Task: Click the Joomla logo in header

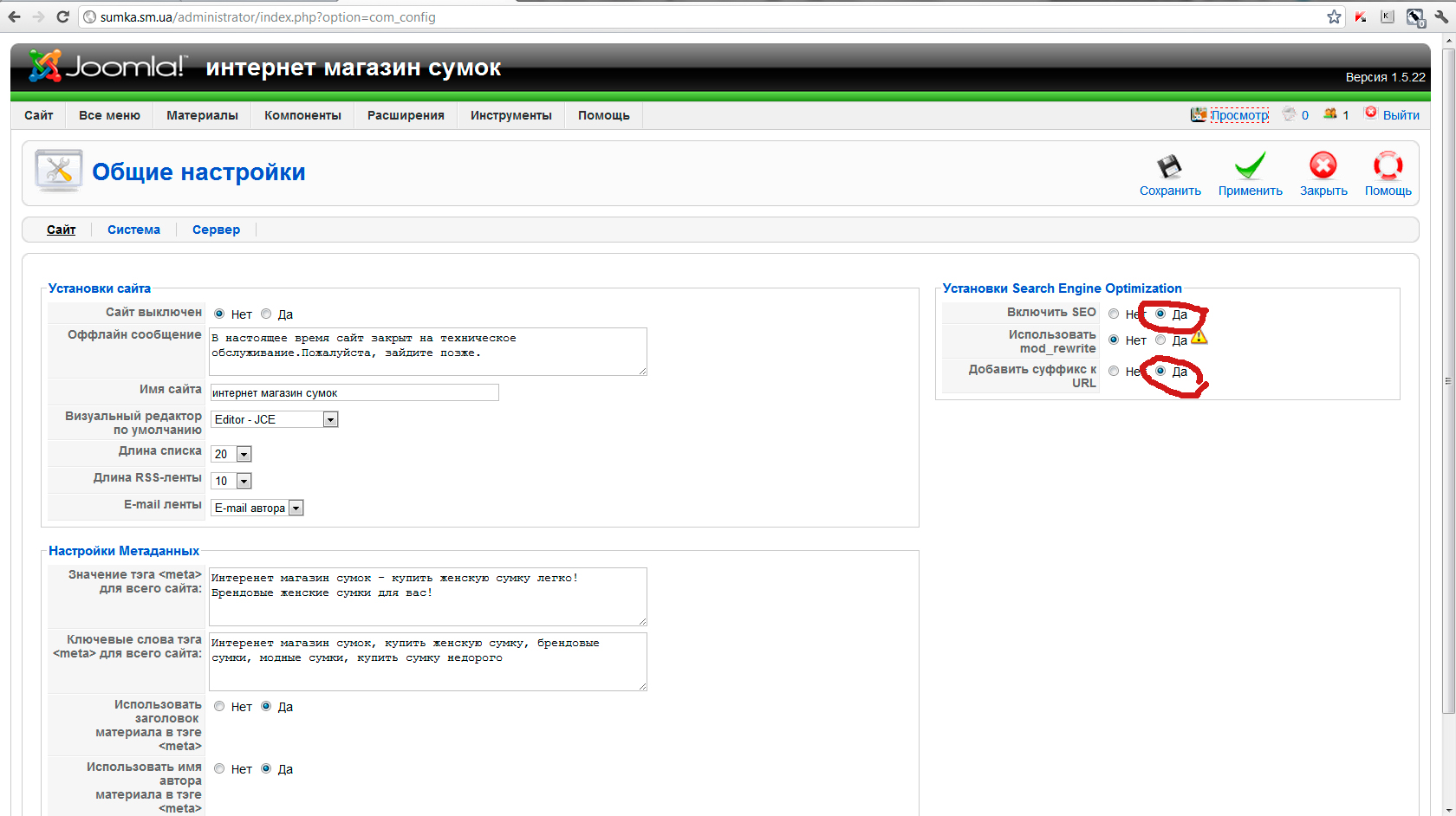Action: coord(107,67)
